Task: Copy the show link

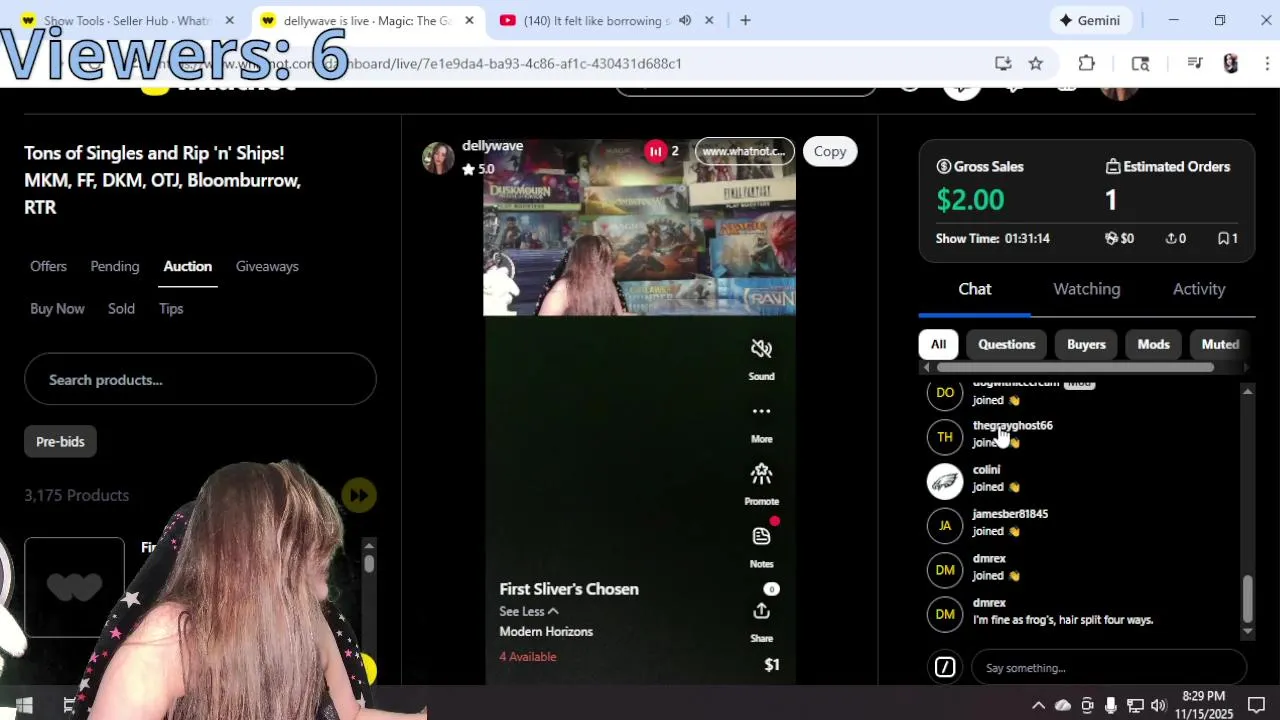Action: pos(829,151)
